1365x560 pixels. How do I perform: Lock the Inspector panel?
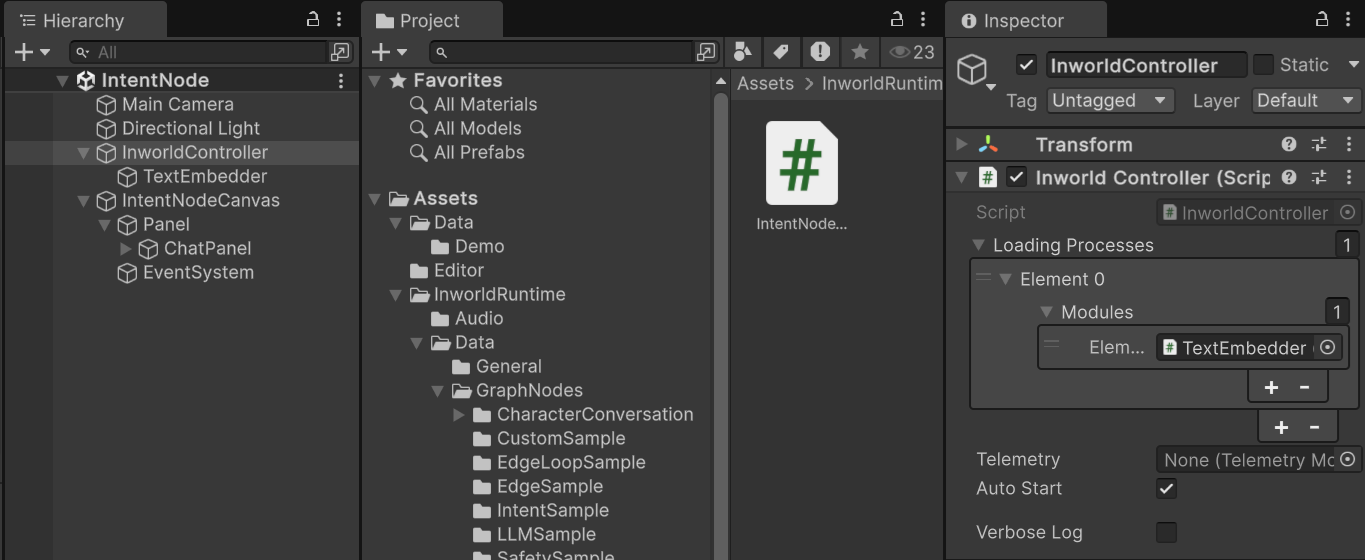pos(1322,20)
